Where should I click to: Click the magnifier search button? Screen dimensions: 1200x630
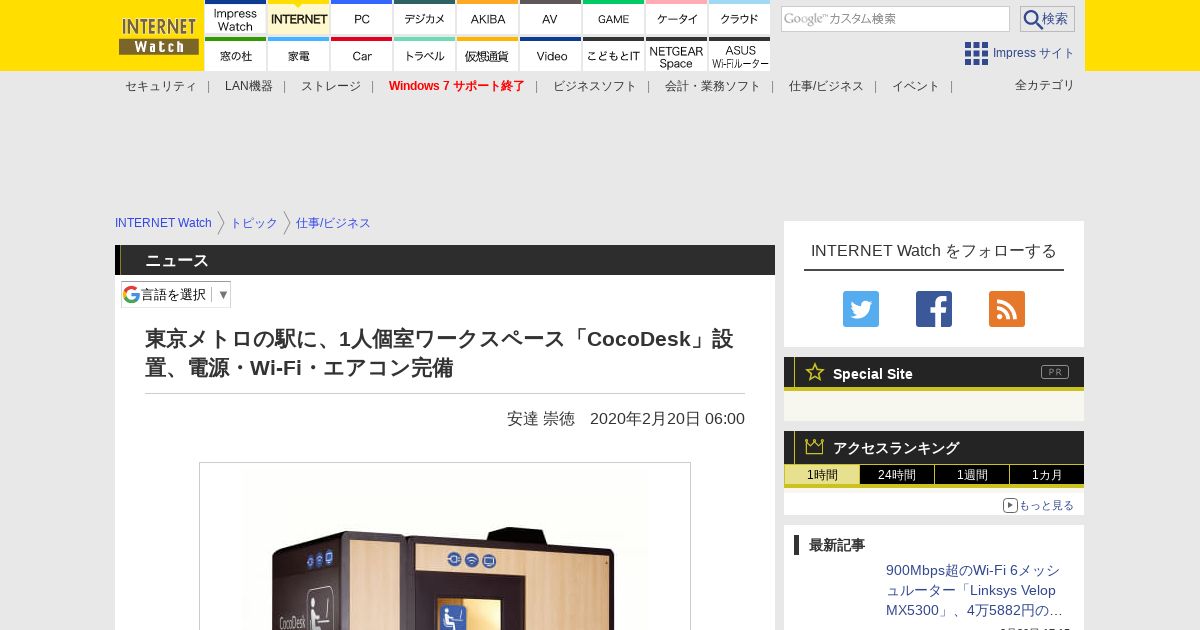point(1047,19)
